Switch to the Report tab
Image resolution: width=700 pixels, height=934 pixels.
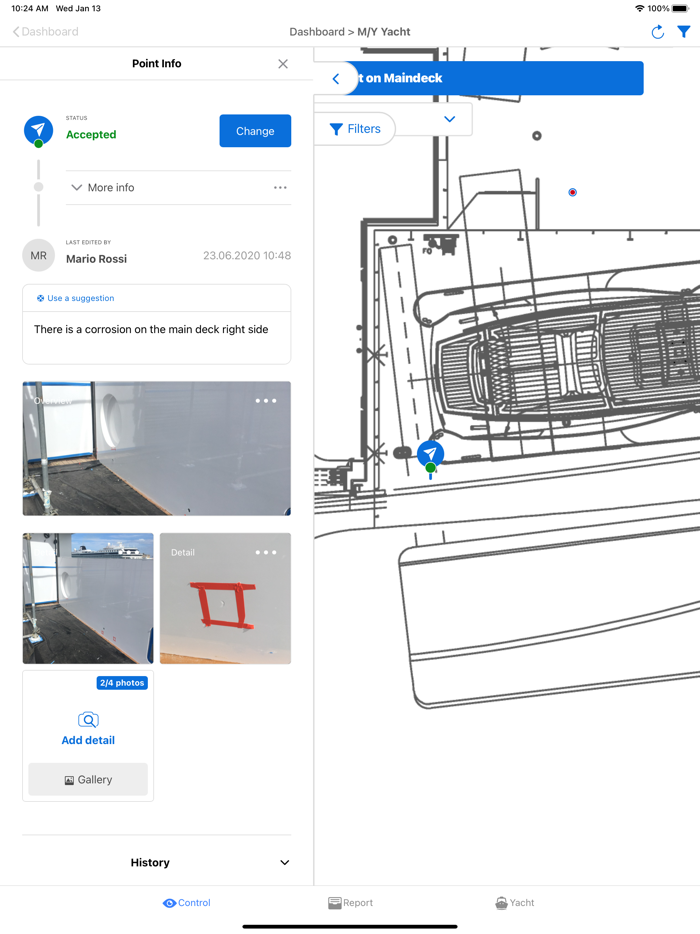point(350,903)
